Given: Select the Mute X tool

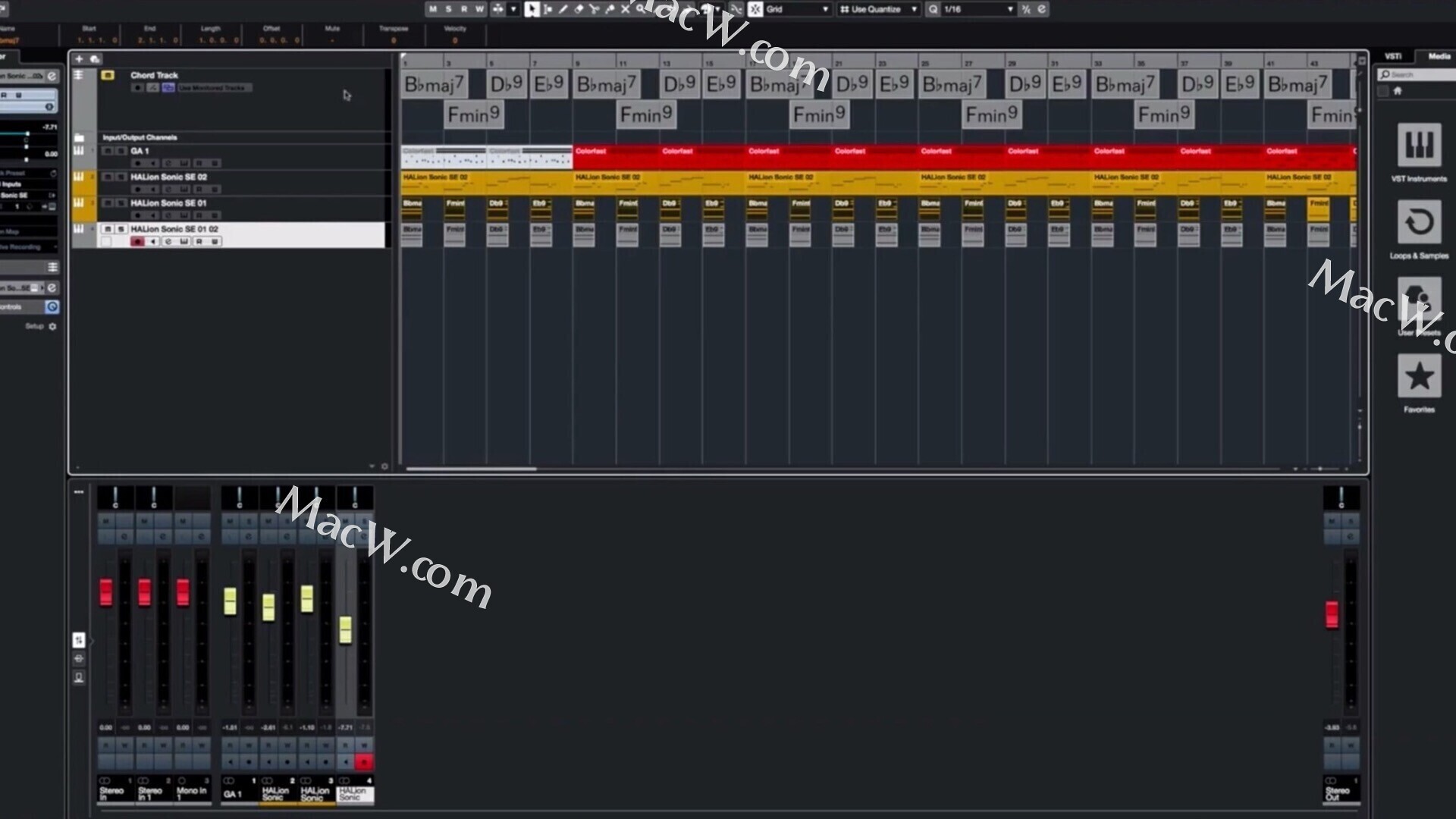Looking at the screenshot, I should (x=626, y=9).
